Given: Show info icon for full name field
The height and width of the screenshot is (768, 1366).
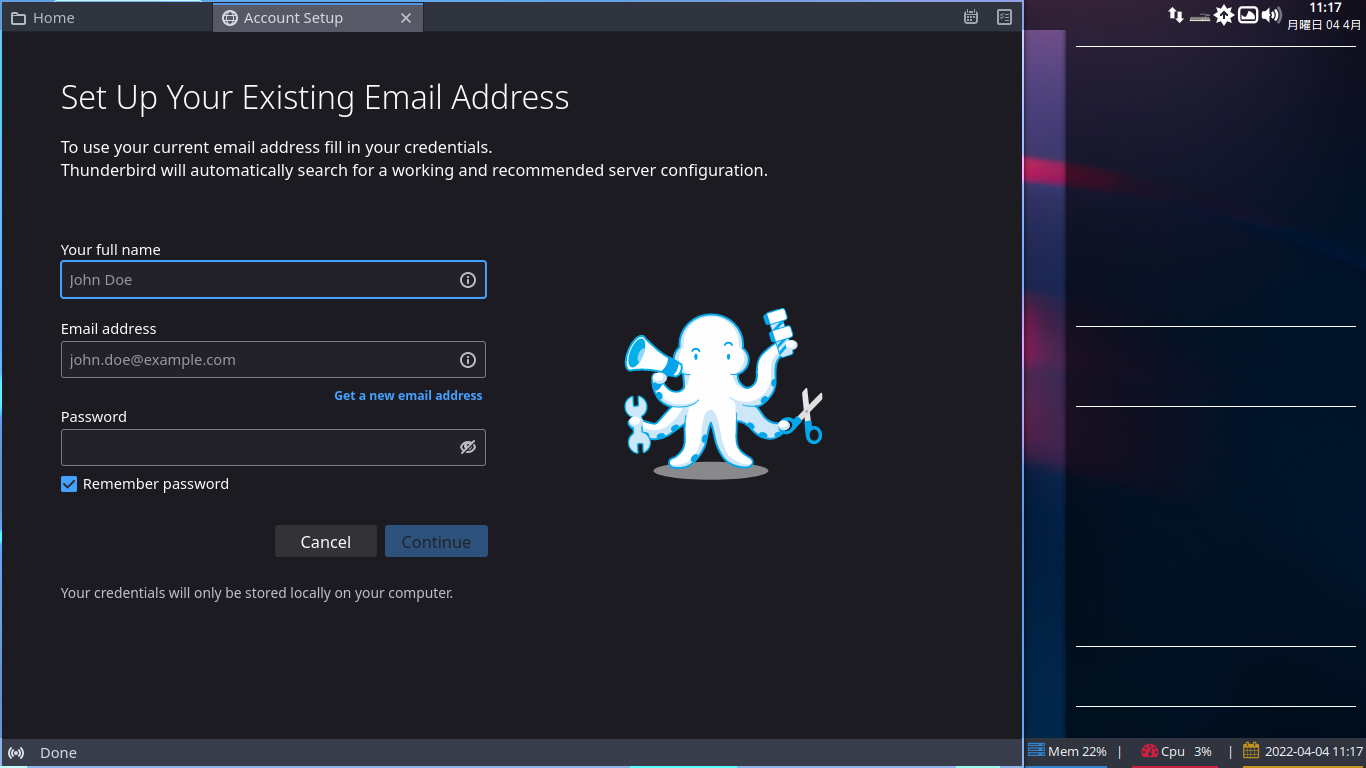Looking at the screenshot, I should [x=467, y=280].
